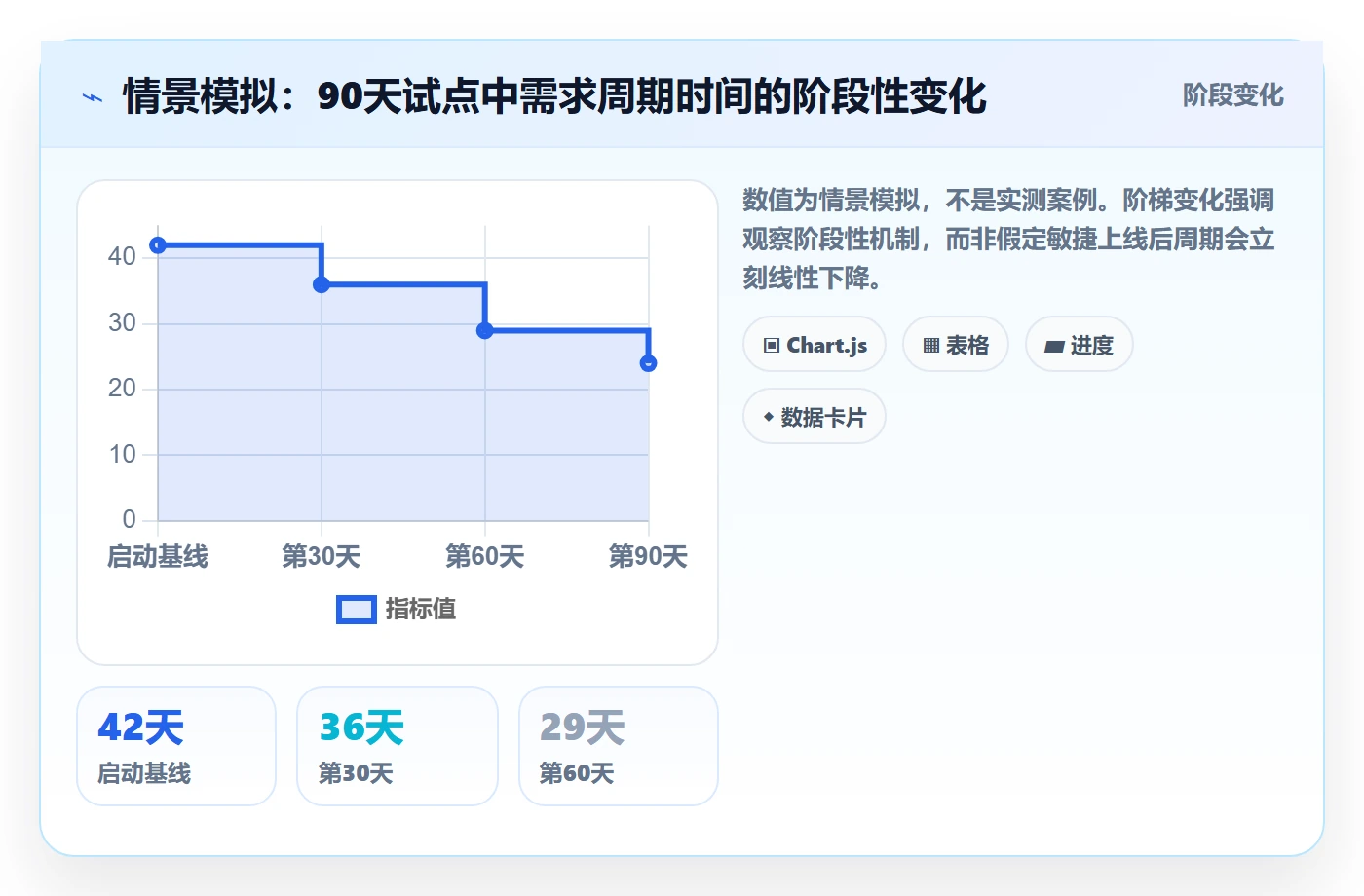Click the 指标值 legend label

point(421,610)
